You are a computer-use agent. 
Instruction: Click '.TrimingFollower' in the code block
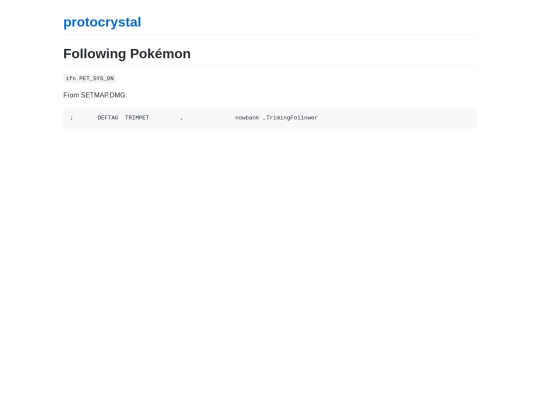tap(290, 118)
